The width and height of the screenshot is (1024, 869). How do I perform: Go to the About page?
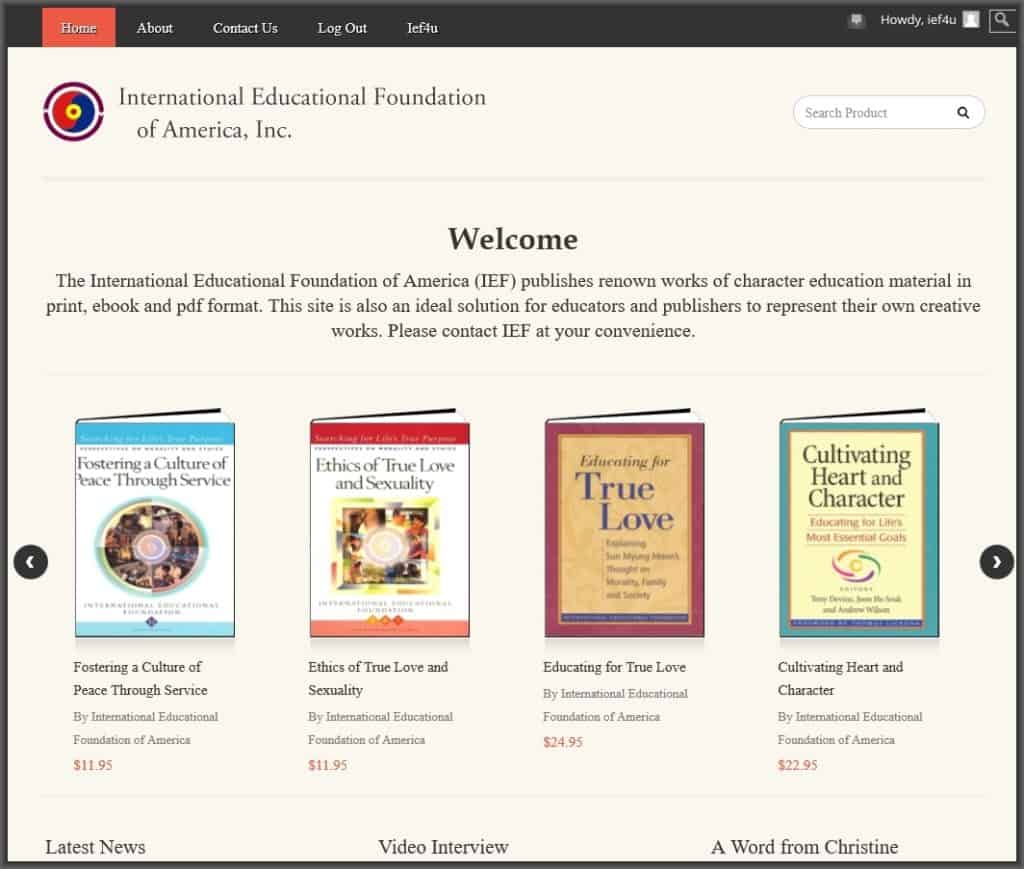pyautogui.click(x=154, y=28)
